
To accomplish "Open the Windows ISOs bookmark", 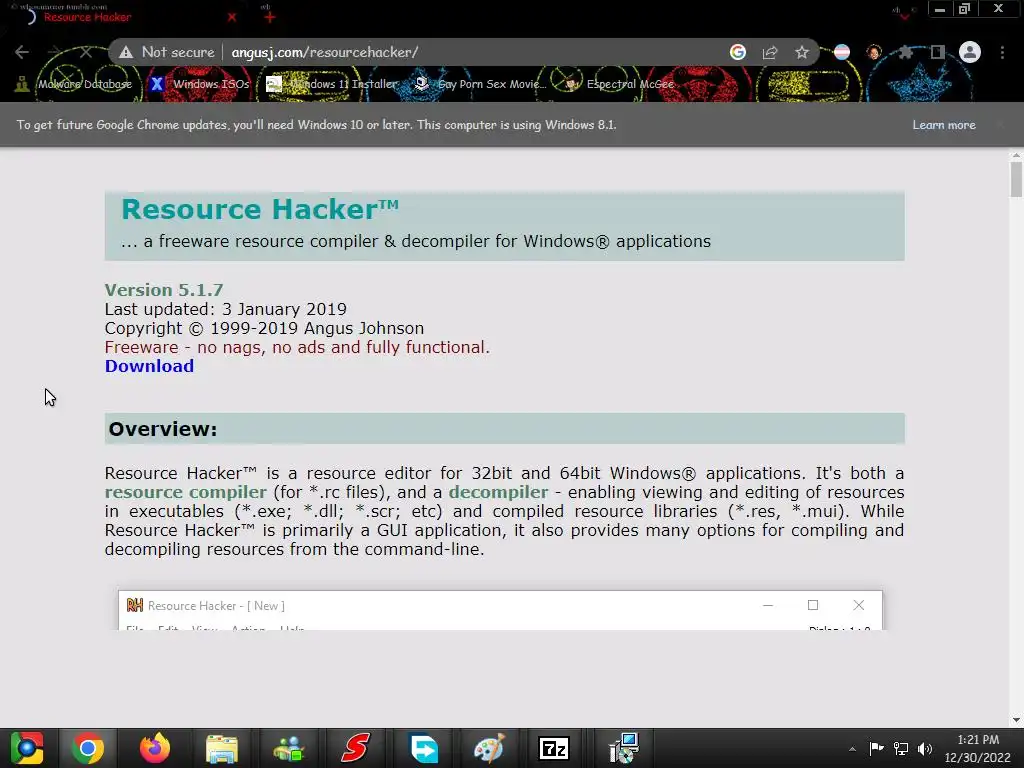I will tap(200, 84).
